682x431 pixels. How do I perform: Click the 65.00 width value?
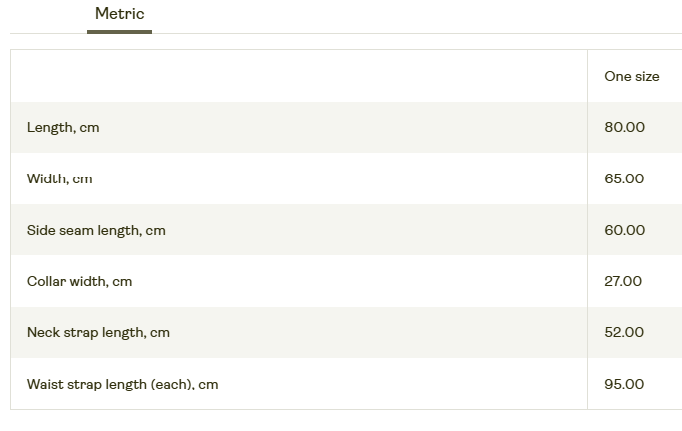[624, 179]
